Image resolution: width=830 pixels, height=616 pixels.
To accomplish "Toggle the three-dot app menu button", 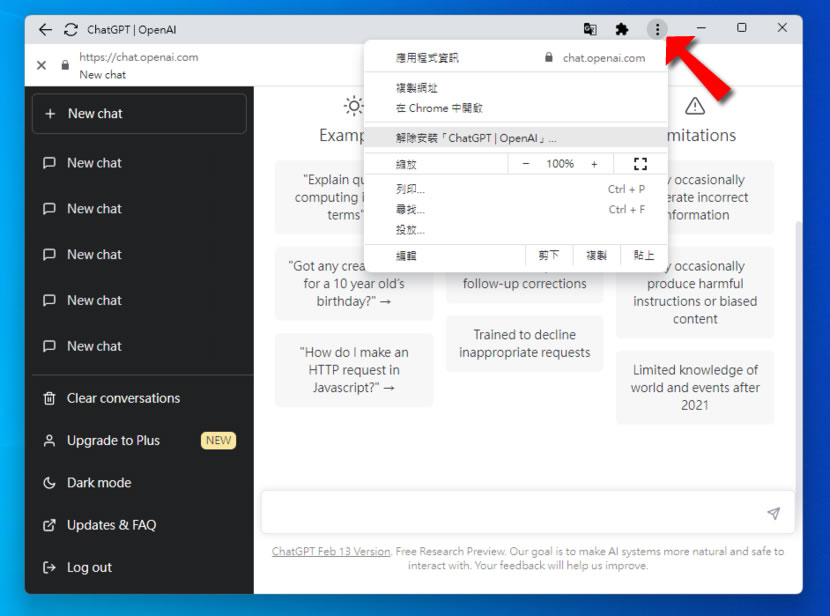I will coord(657,29).
